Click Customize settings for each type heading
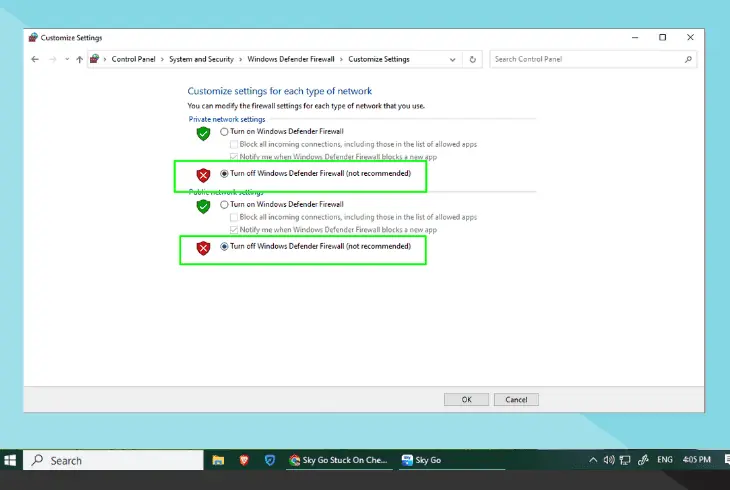Image resolution: width=730 pixels, height=490 pixels. (279, 91)
